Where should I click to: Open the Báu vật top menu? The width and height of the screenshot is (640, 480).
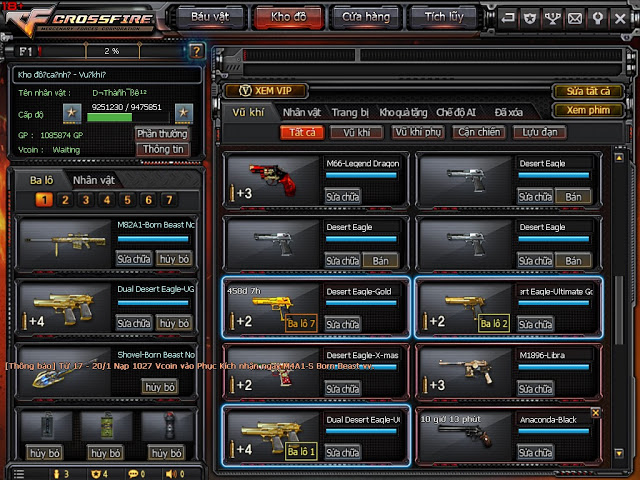click(x=210, y=17)
